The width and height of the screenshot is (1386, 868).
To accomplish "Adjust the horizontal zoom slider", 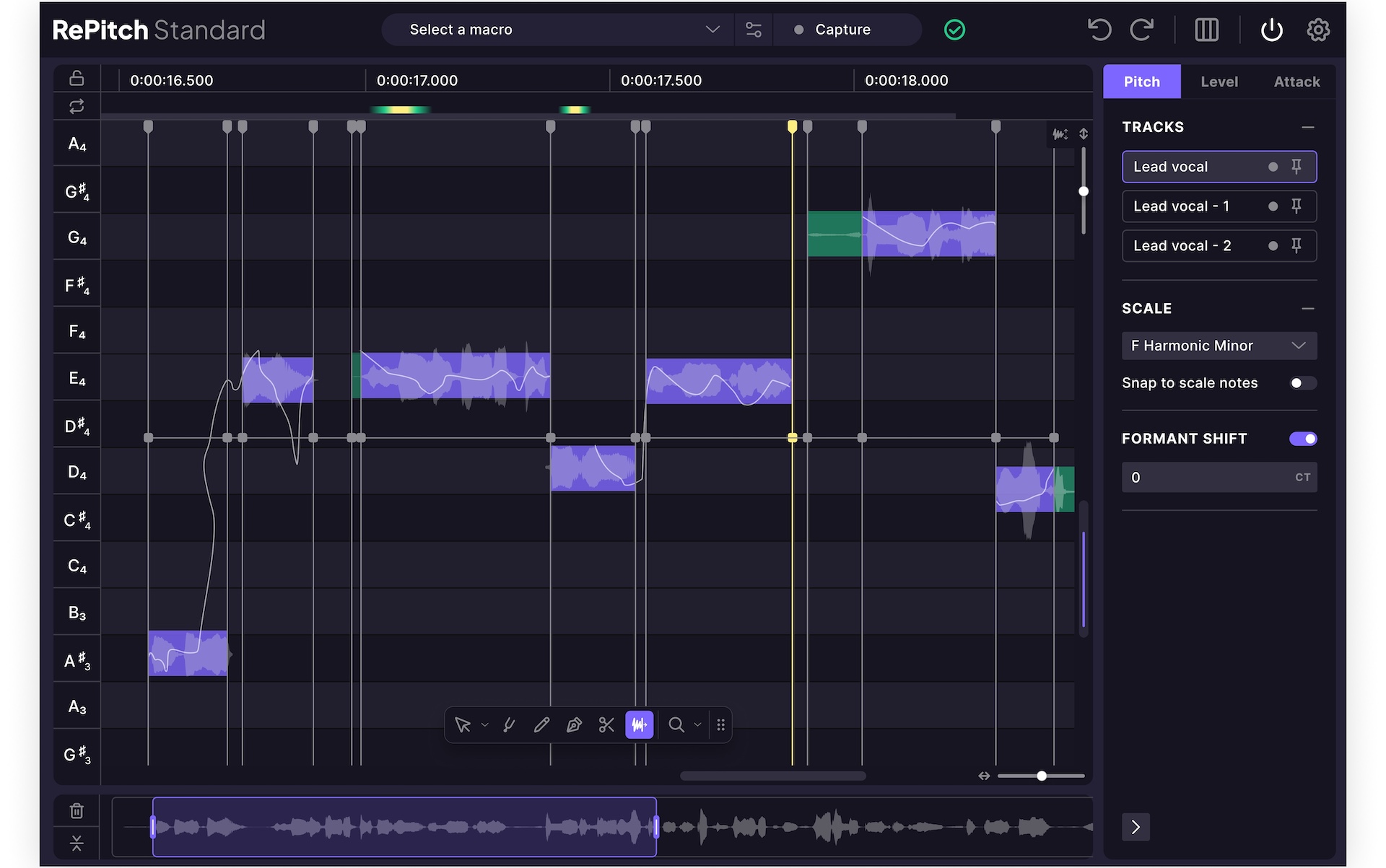I will click(x=1041, y=776).
